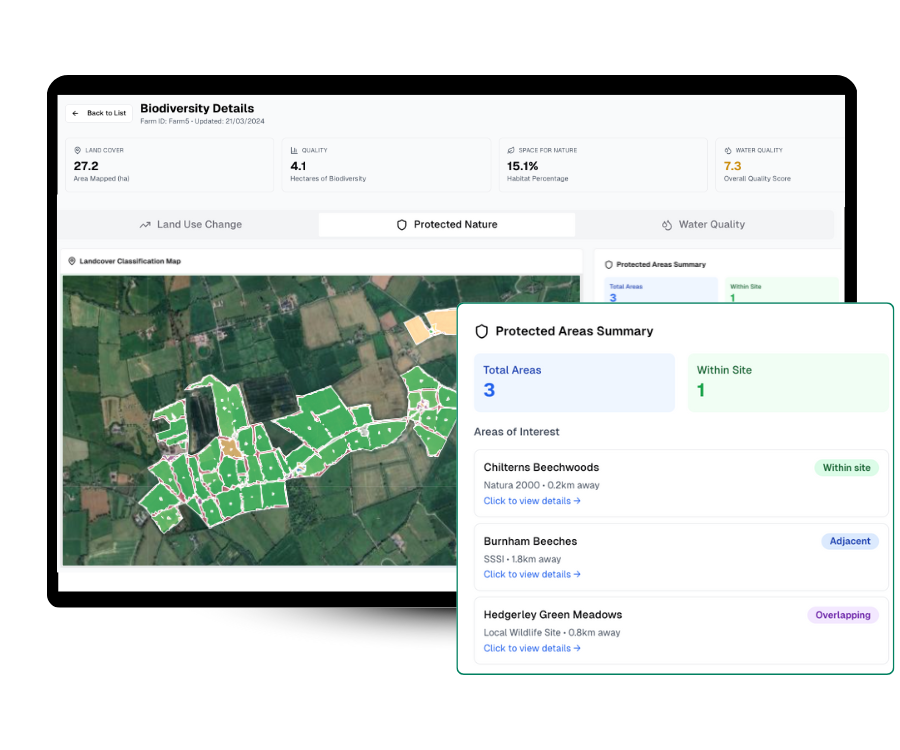Viewport: 900px width, 750px height.
Task: Click the Quality bar chart icon
Action: tap(294, 150)
